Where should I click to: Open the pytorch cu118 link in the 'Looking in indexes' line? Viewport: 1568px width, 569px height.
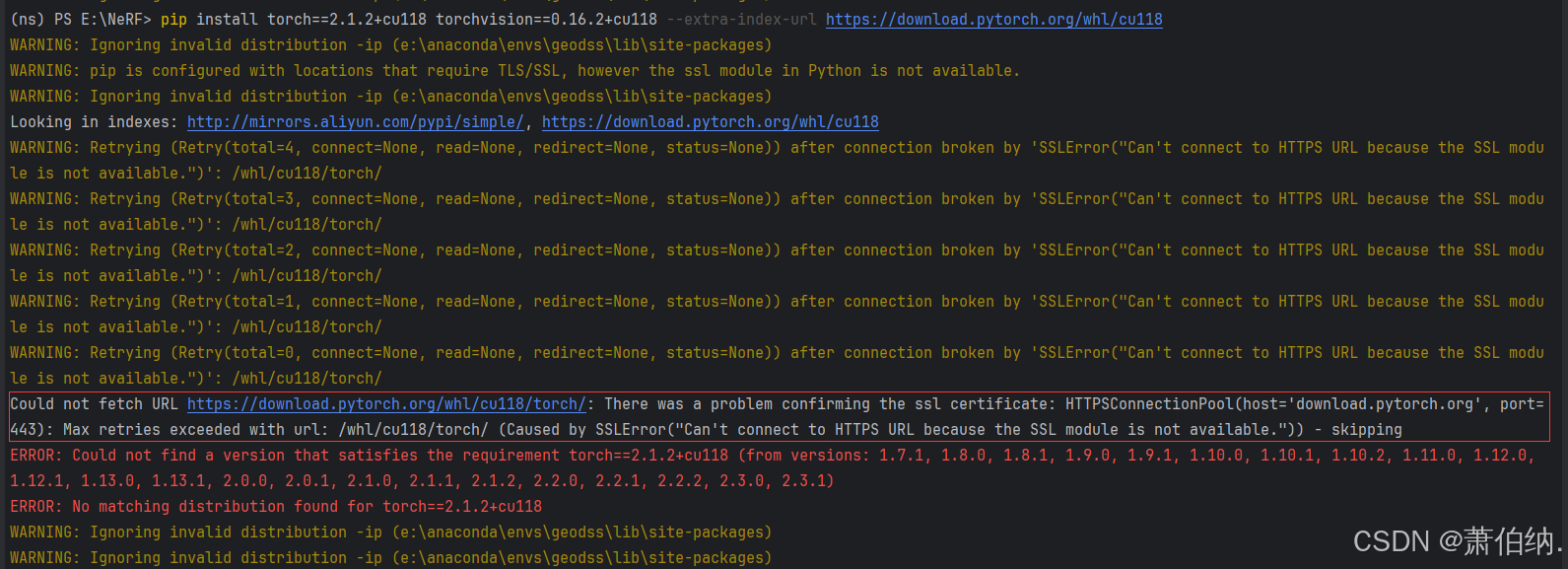pyautogui.click(x=710, y=122)
